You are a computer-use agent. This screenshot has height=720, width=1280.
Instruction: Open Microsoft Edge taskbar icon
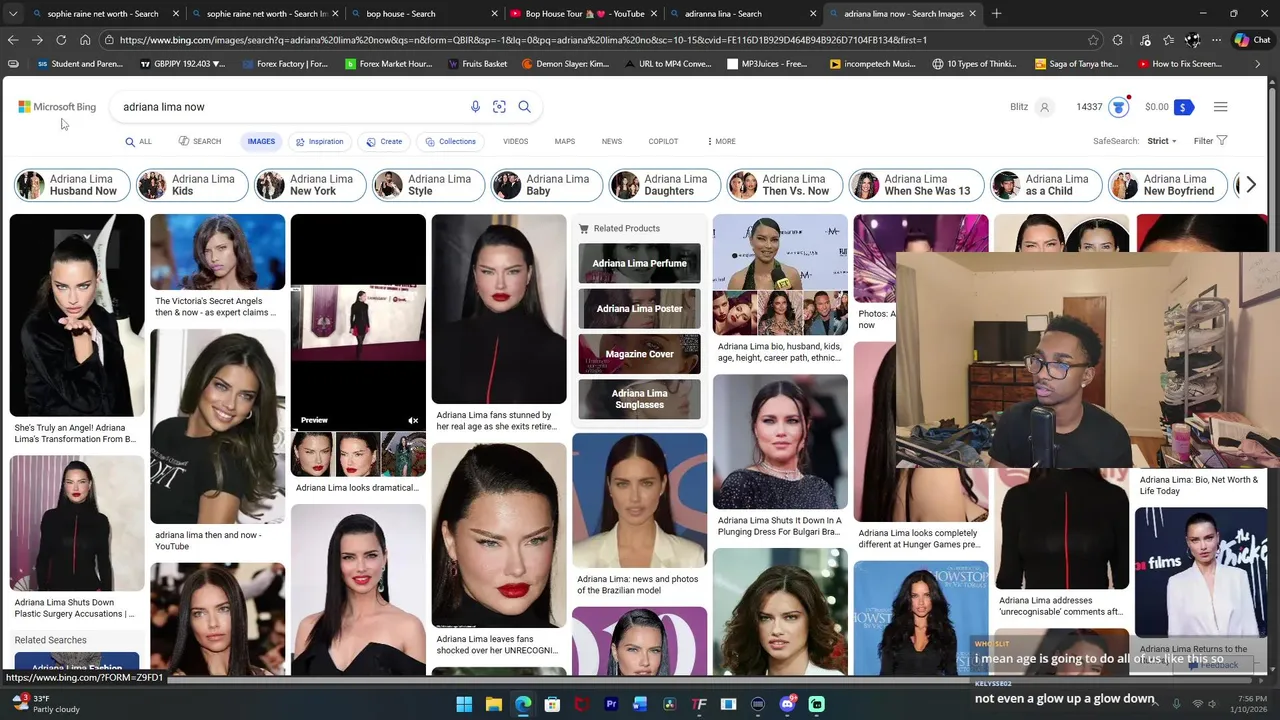(523, 704)
